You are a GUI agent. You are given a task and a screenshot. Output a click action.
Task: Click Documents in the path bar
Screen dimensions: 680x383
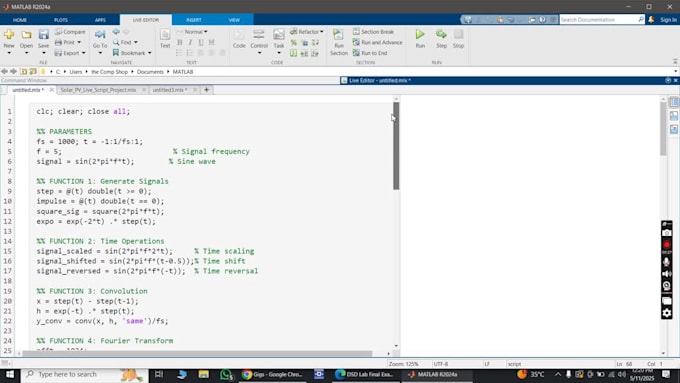pos(150,72)
